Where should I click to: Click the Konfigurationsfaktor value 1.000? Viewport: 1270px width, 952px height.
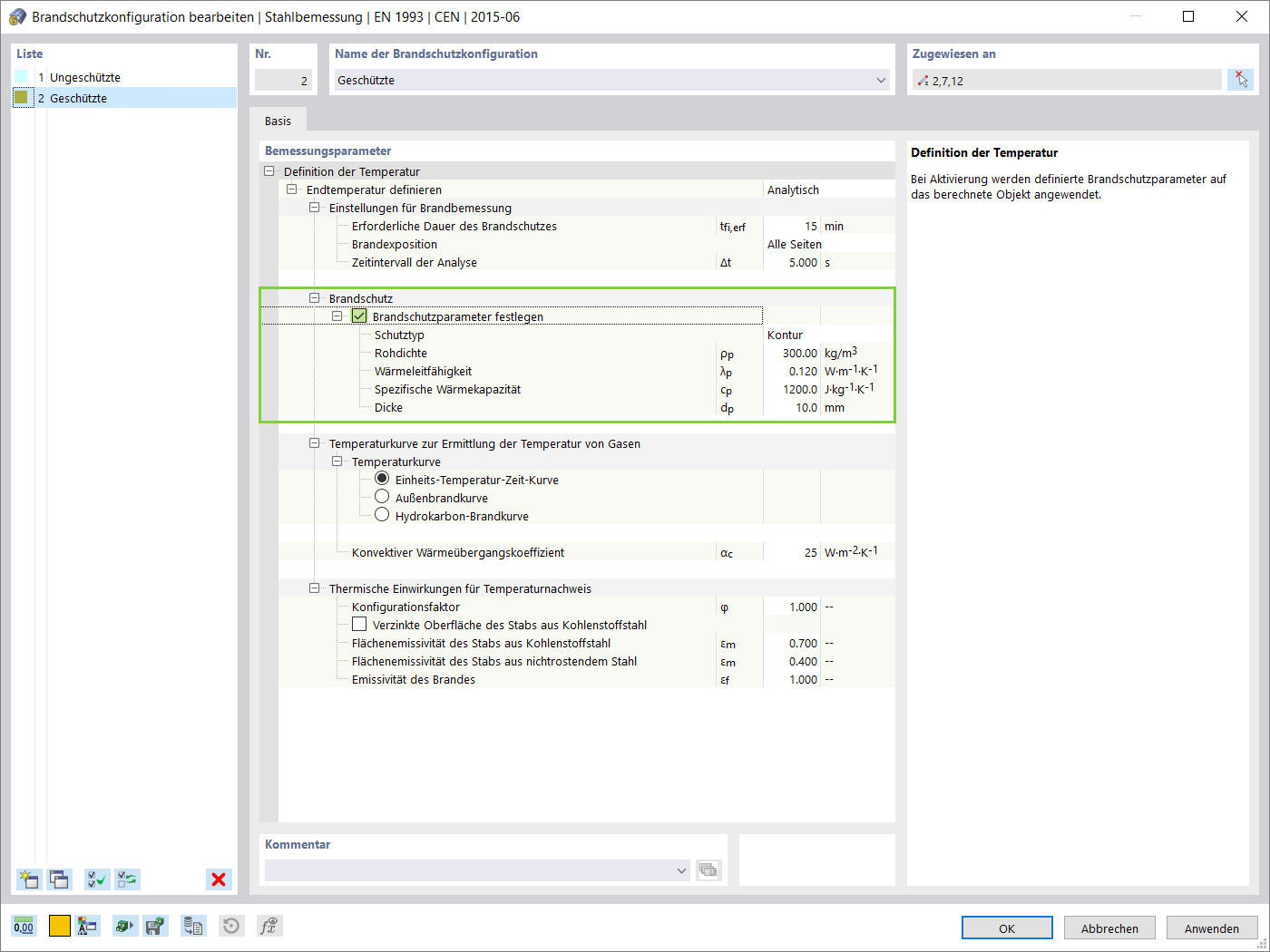click(x=792, y=607)
